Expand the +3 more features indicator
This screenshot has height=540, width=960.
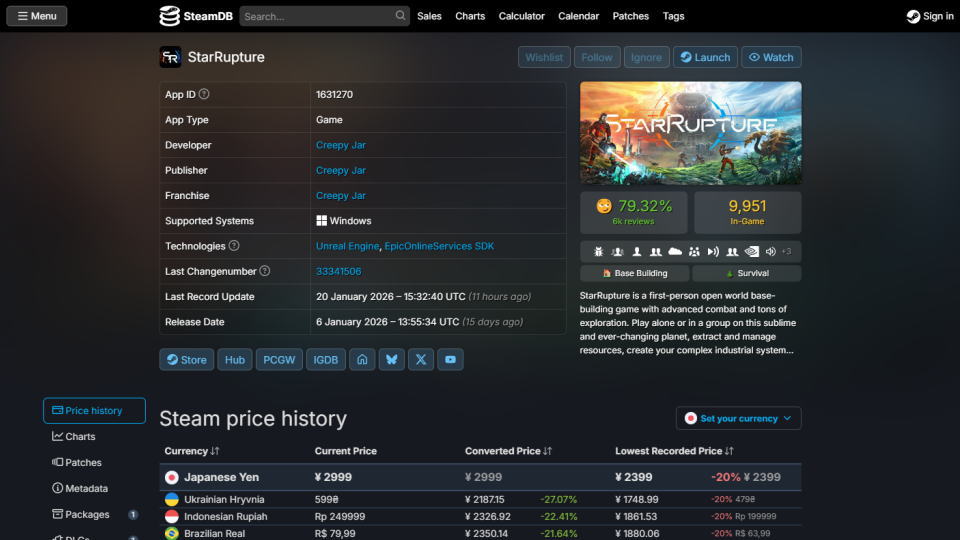coord(787,252)
